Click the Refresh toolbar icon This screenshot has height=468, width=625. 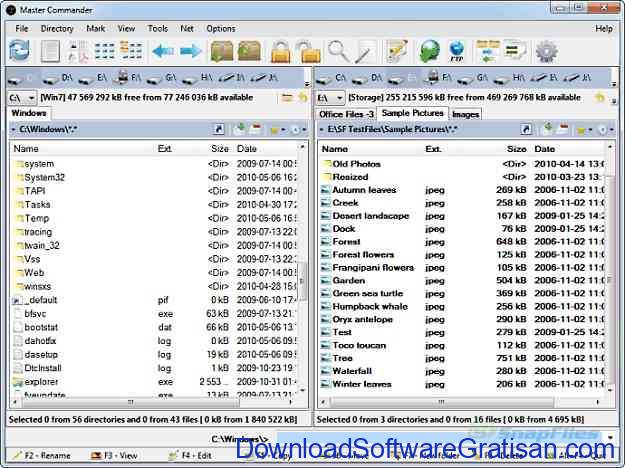19,51
